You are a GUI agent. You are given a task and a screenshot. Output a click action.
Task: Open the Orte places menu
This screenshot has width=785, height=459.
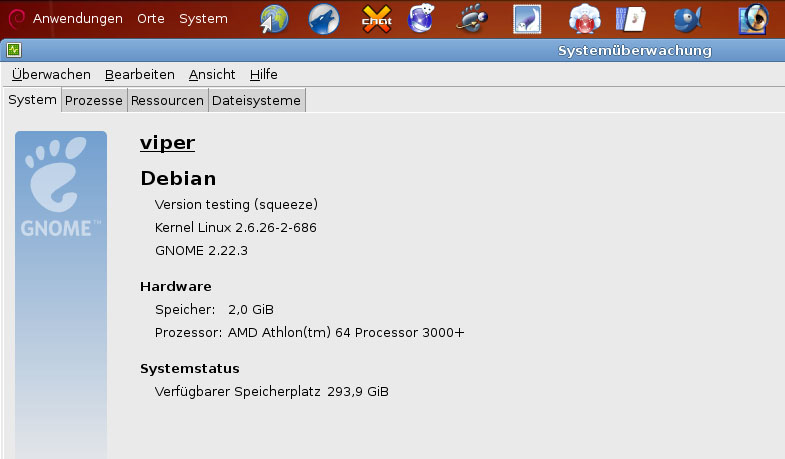pyautogui.click(x=151, y=19)
